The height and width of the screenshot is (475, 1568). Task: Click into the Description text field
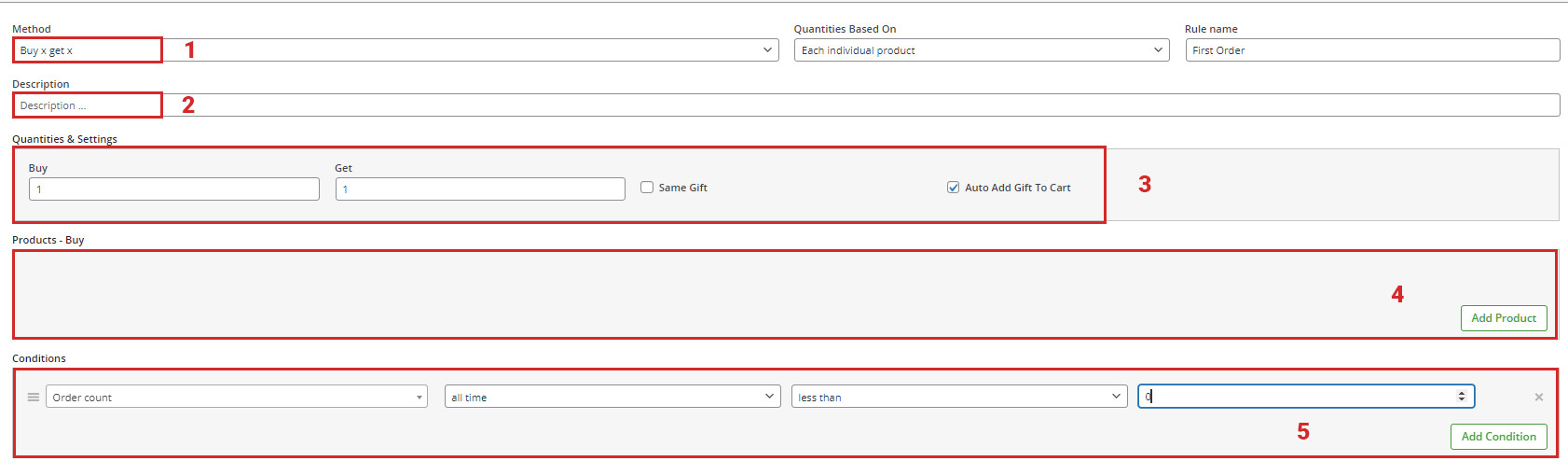(786, 105)
